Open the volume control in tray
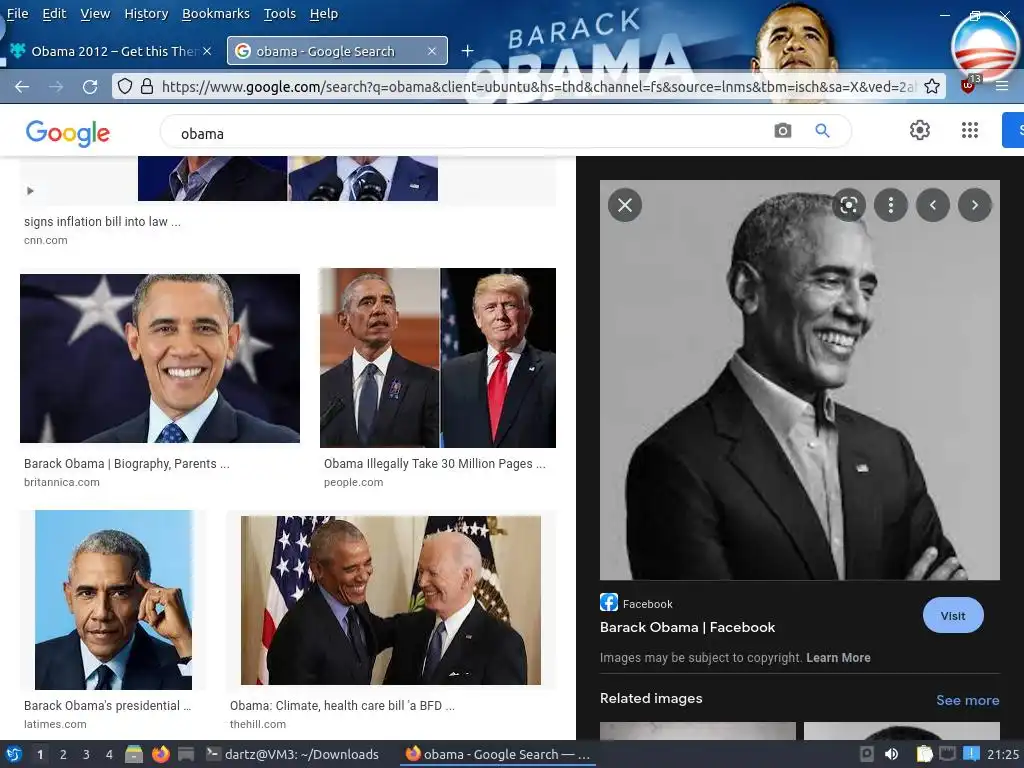 point(891,754)
